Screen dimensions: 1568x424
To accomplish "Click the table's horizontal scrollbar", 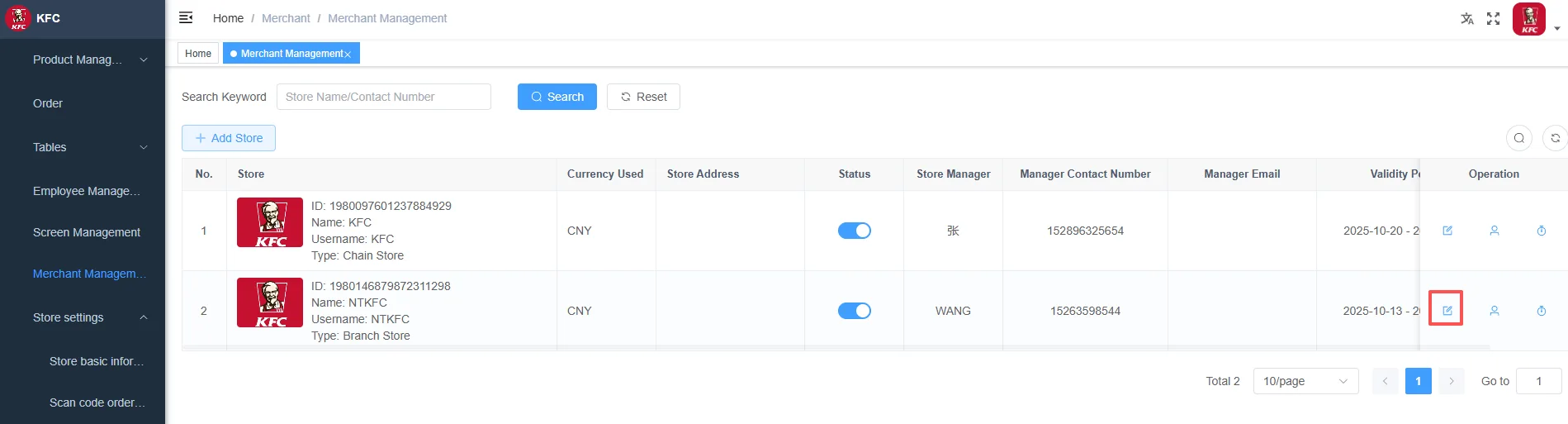I will coord(836,347).
